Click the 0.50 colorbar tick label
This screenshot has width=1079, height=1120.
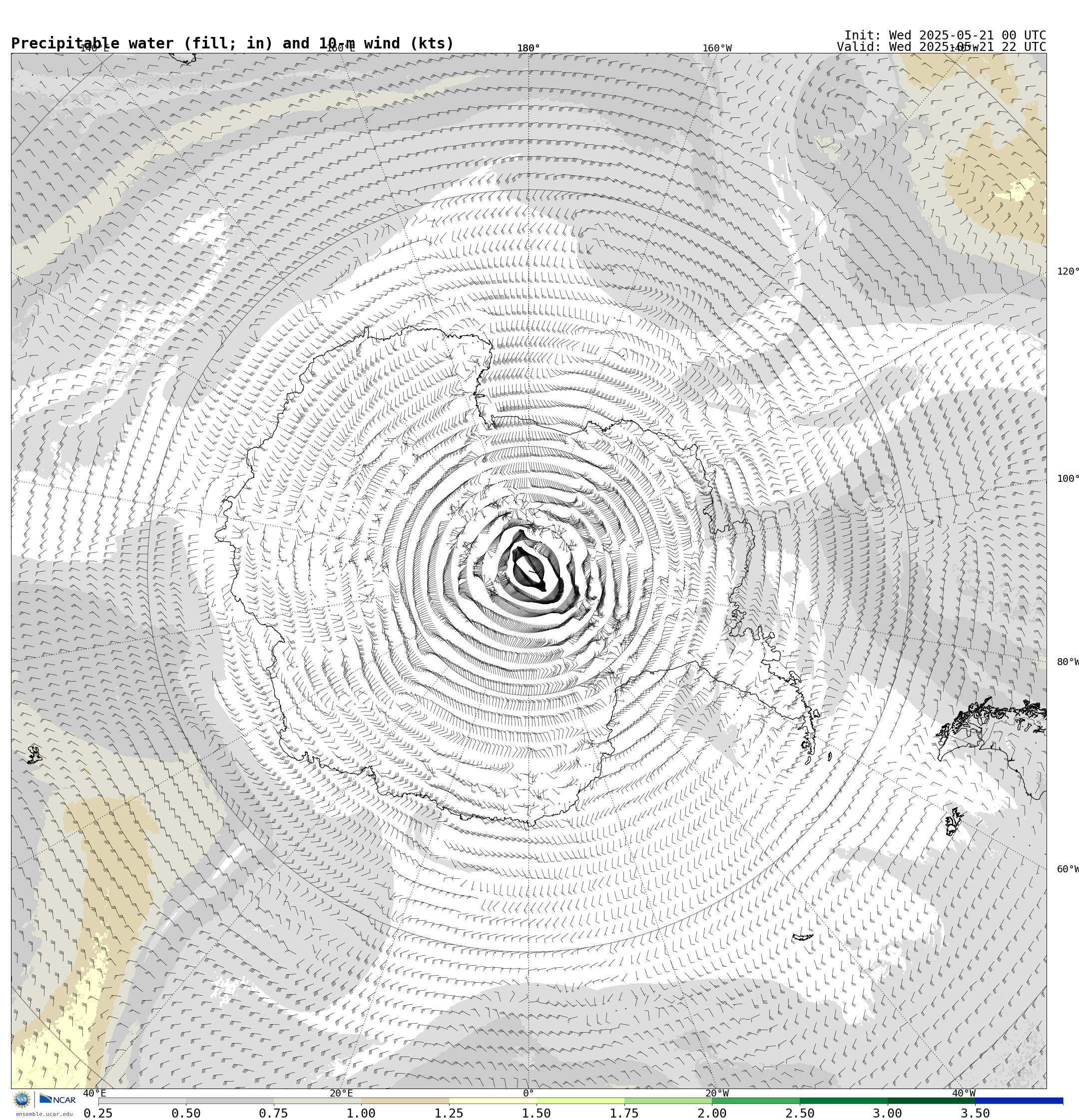click(x=186, y=1113)
